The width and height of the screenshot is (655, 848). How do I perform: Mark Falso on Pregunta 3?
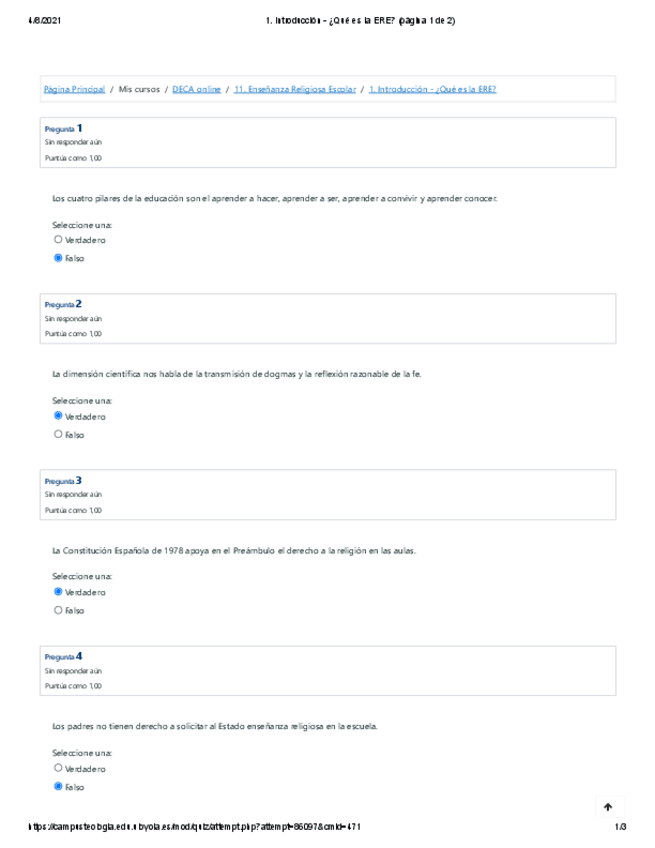(59, 610)
